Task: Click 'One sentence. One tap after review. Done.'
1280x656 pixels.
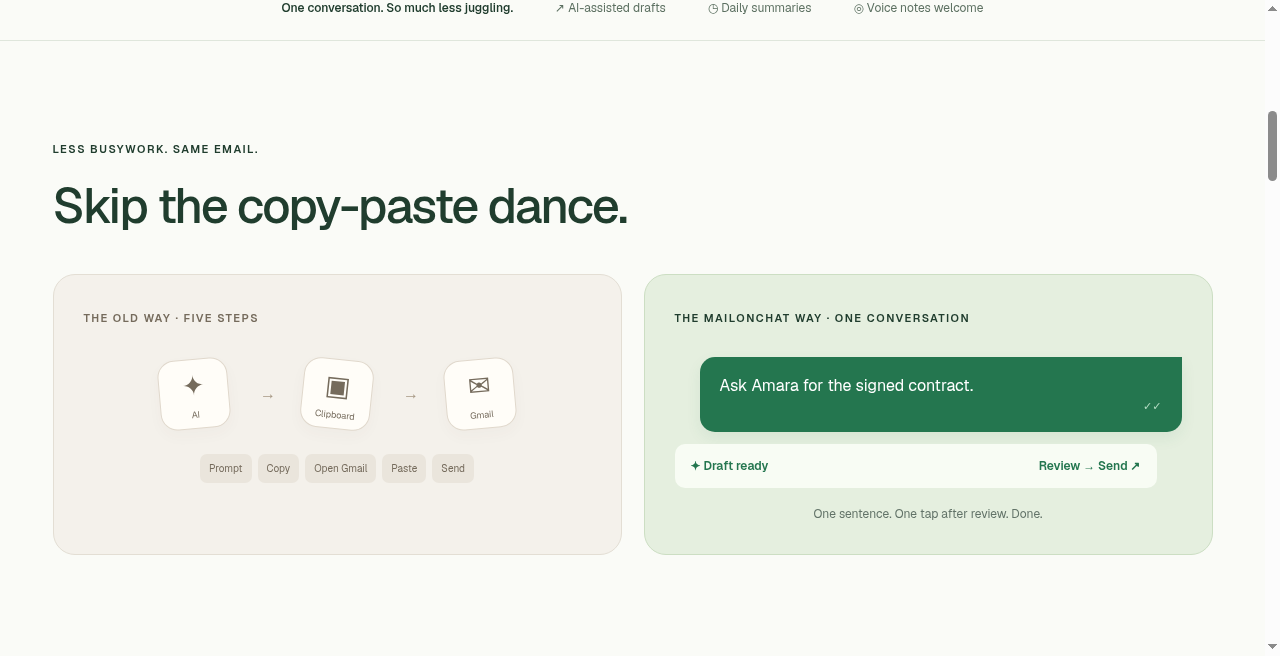Action: click(928, 514)
